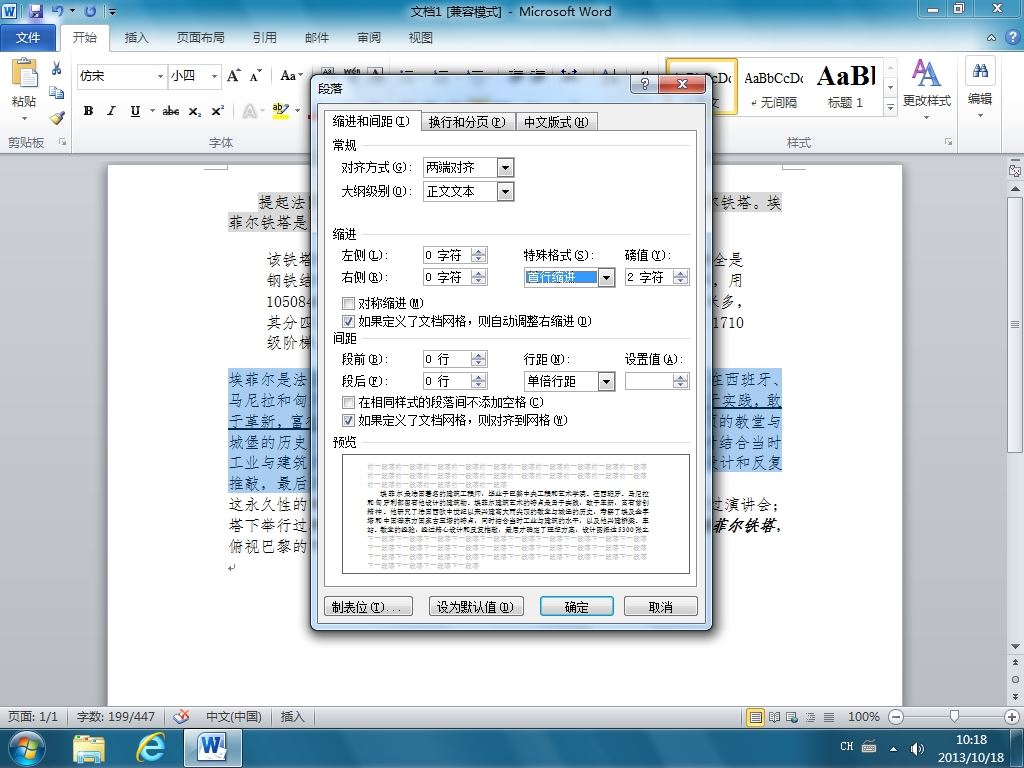Open the 文件 File menu
This screenshot has height=768, width=1024.
[27, 38]
